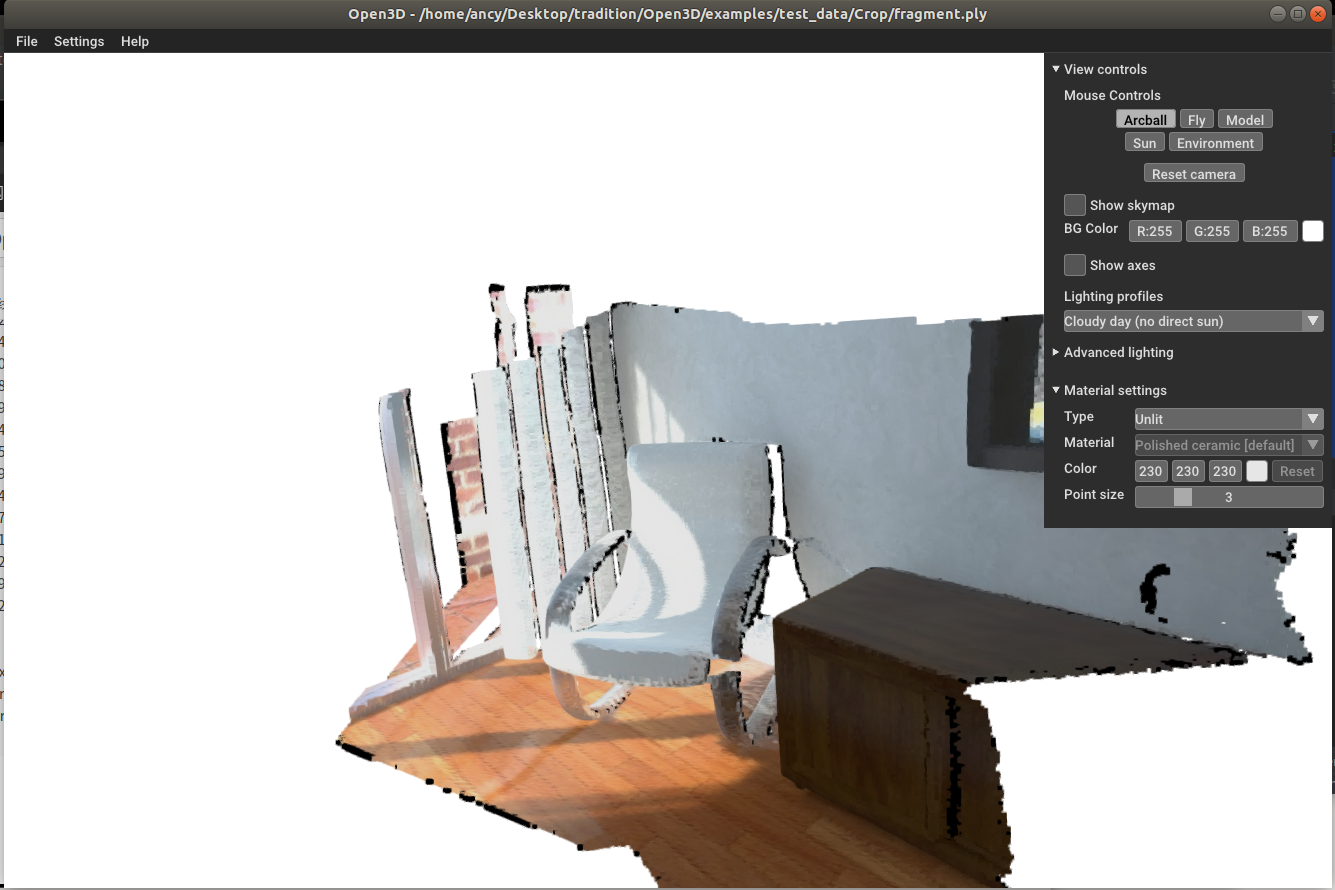This screenshot has height=890, width=1335.
Task: Select the Arcball mouse control
Action: point(1144,119)
